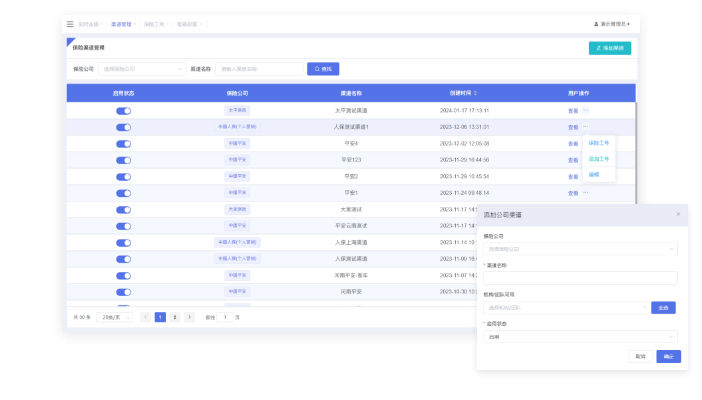Expand the 保险公司 filter dropdown above table

click(x=141, y=69)
